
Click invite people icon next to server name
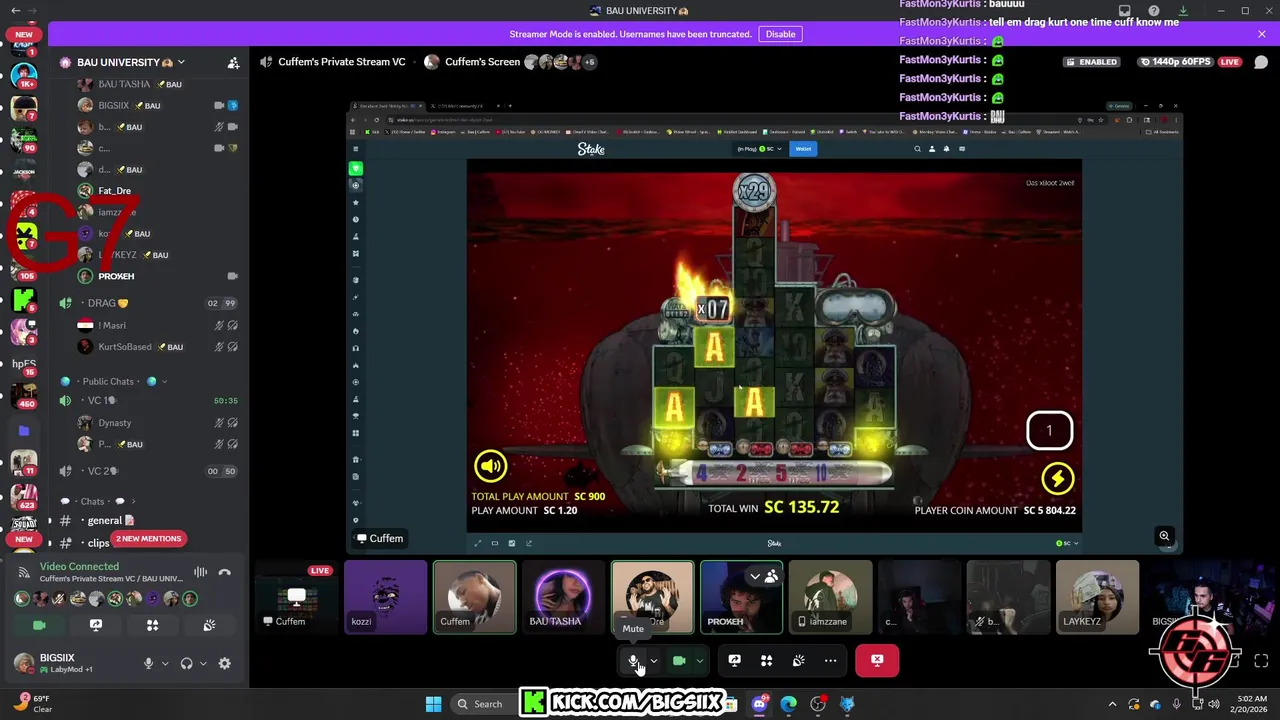(233, 62)
